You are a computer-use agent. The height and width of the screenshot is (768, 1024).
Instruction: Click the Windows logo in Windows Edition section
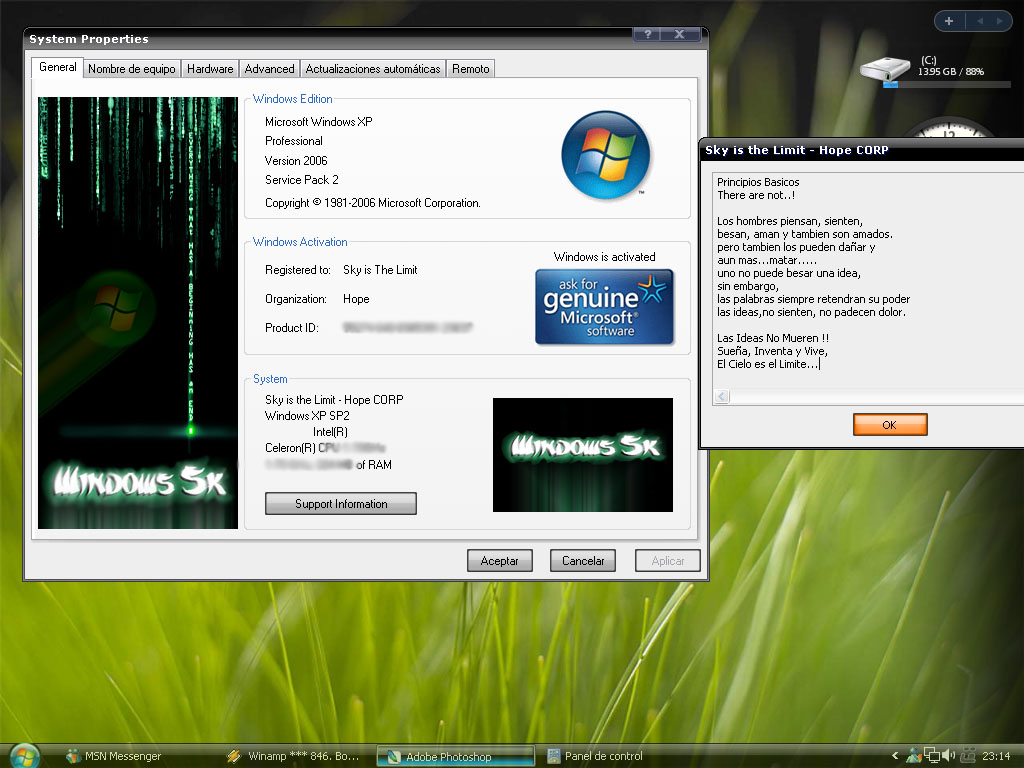click(605, 155)
